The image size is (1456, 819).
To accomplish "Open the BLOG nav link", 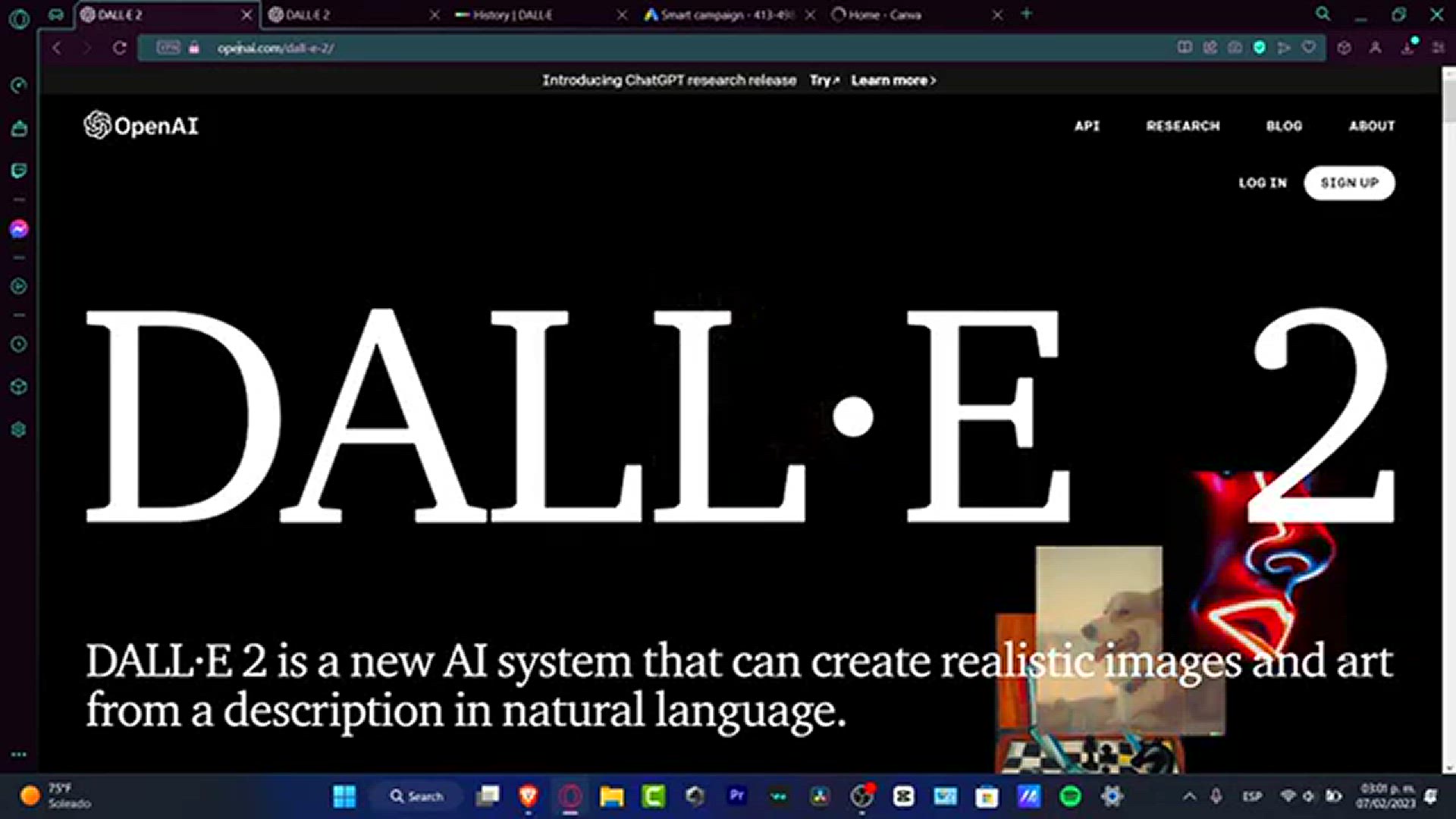I will 1284,126.
